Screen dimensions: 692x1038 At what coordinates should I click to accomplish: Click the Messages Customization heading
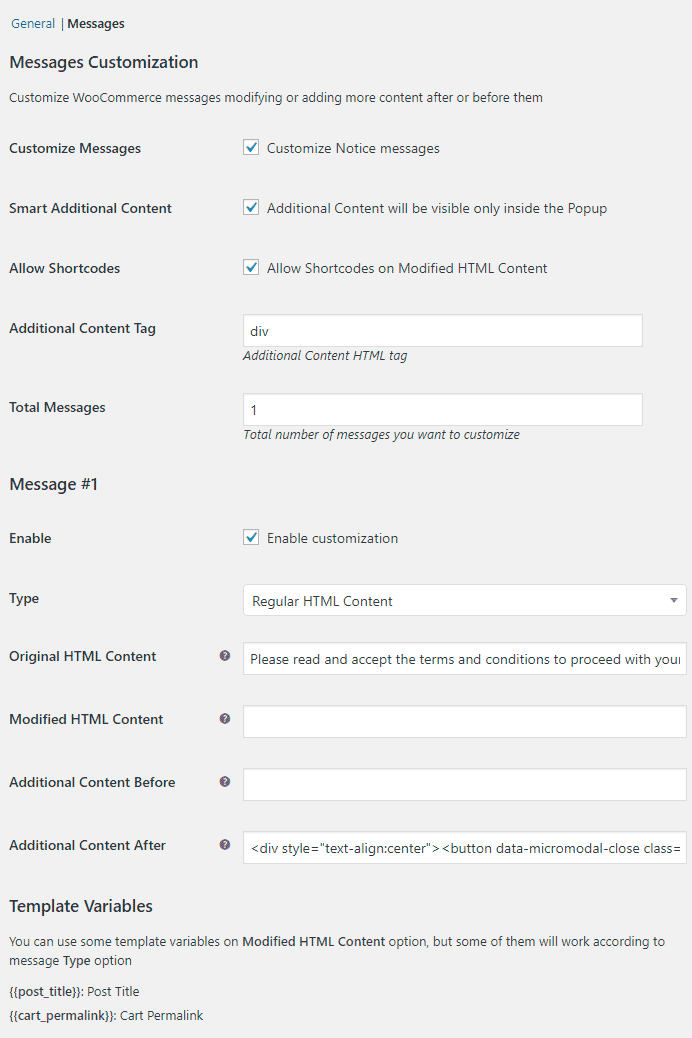pos(104,62)
